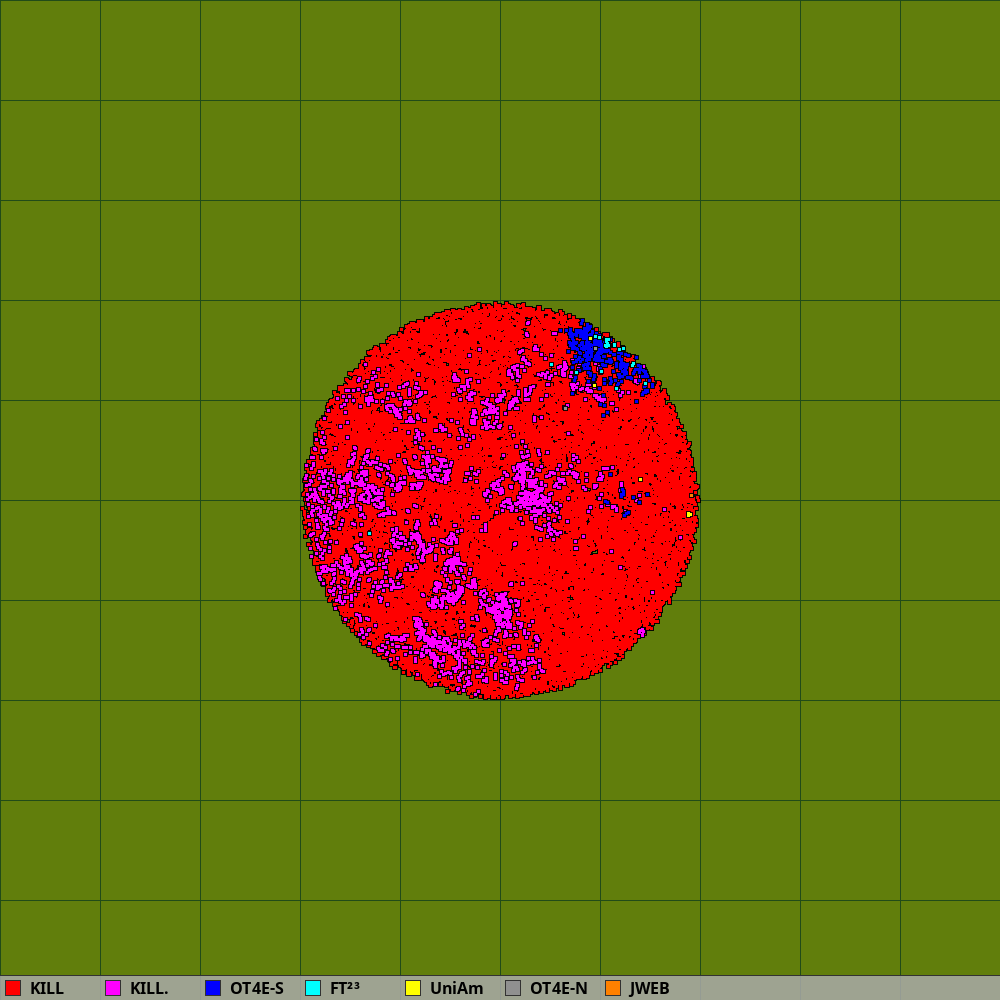Select the "KILL" legend label
1000x1000 pixels.
click(x=47, y=989)
